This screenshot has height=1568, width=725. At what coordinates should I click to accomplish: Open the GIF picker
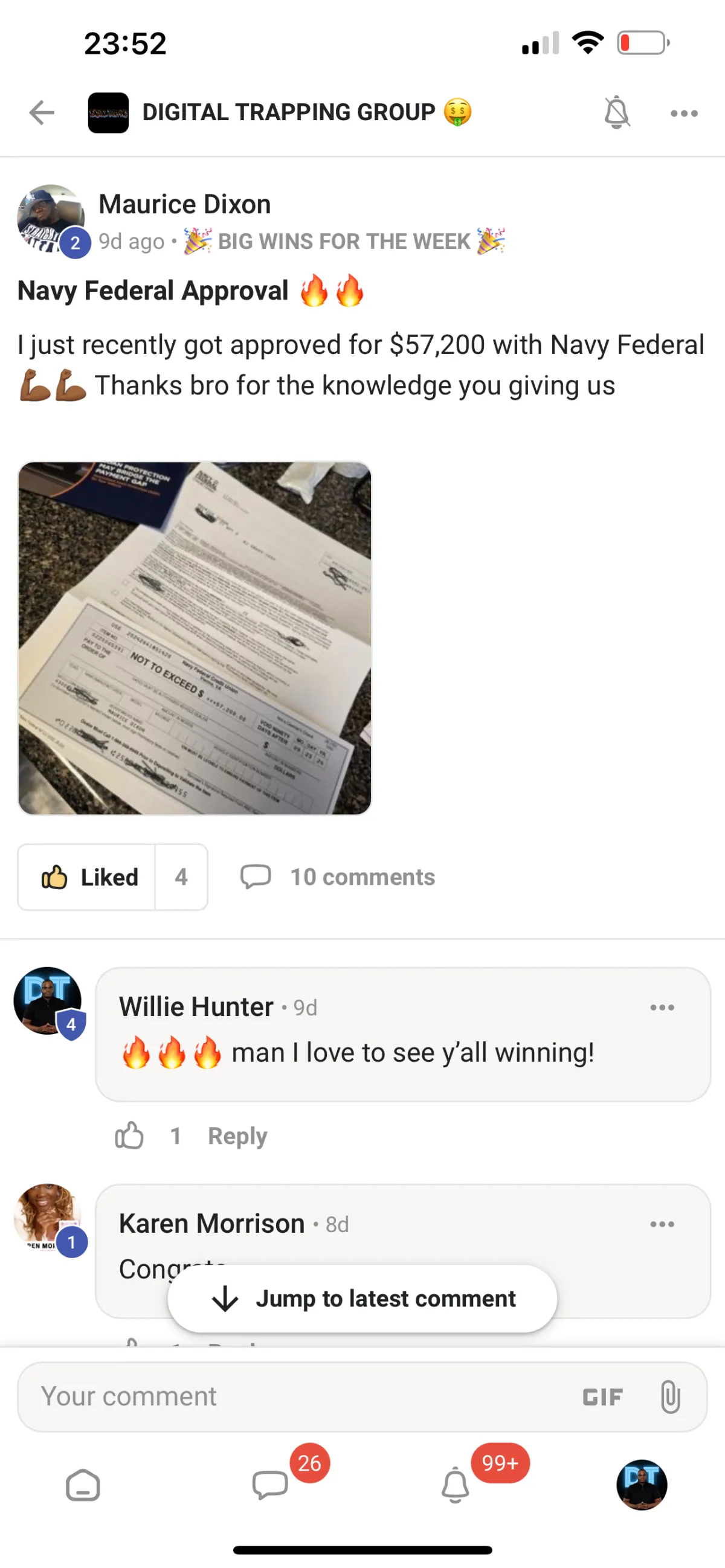coord(602,1397)
